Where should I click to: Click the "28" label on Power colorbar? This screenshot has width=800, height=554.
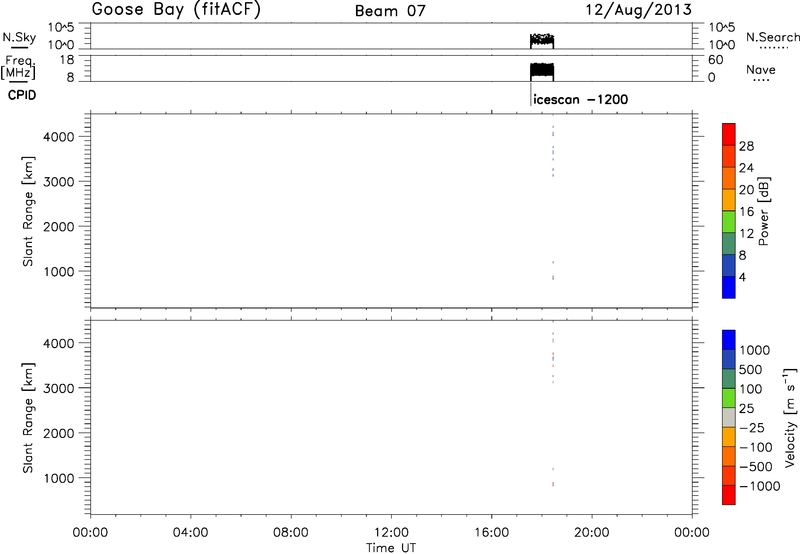pyautogui.click(x=746, y=146)
